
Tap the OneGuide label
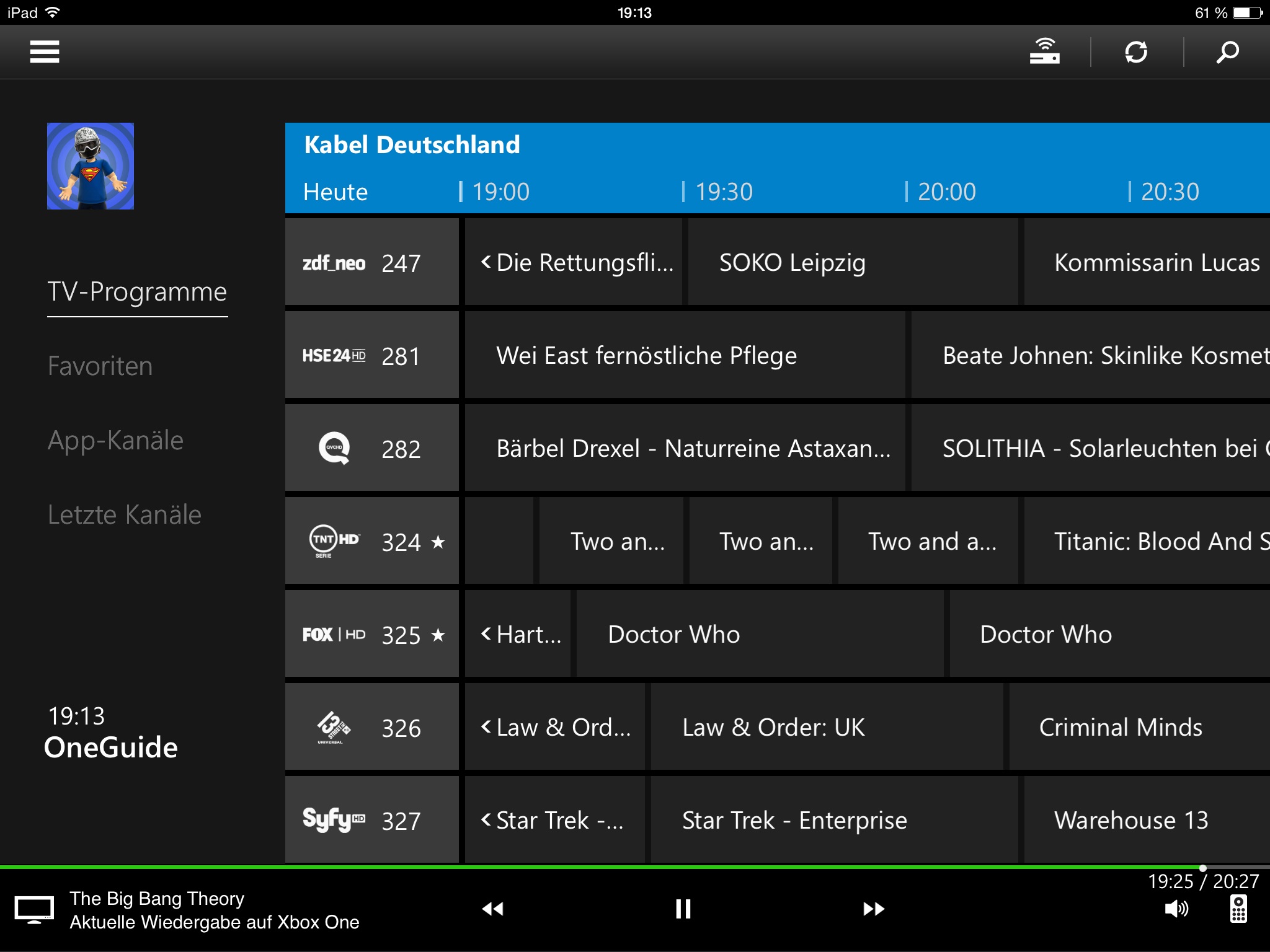(111, 747)
